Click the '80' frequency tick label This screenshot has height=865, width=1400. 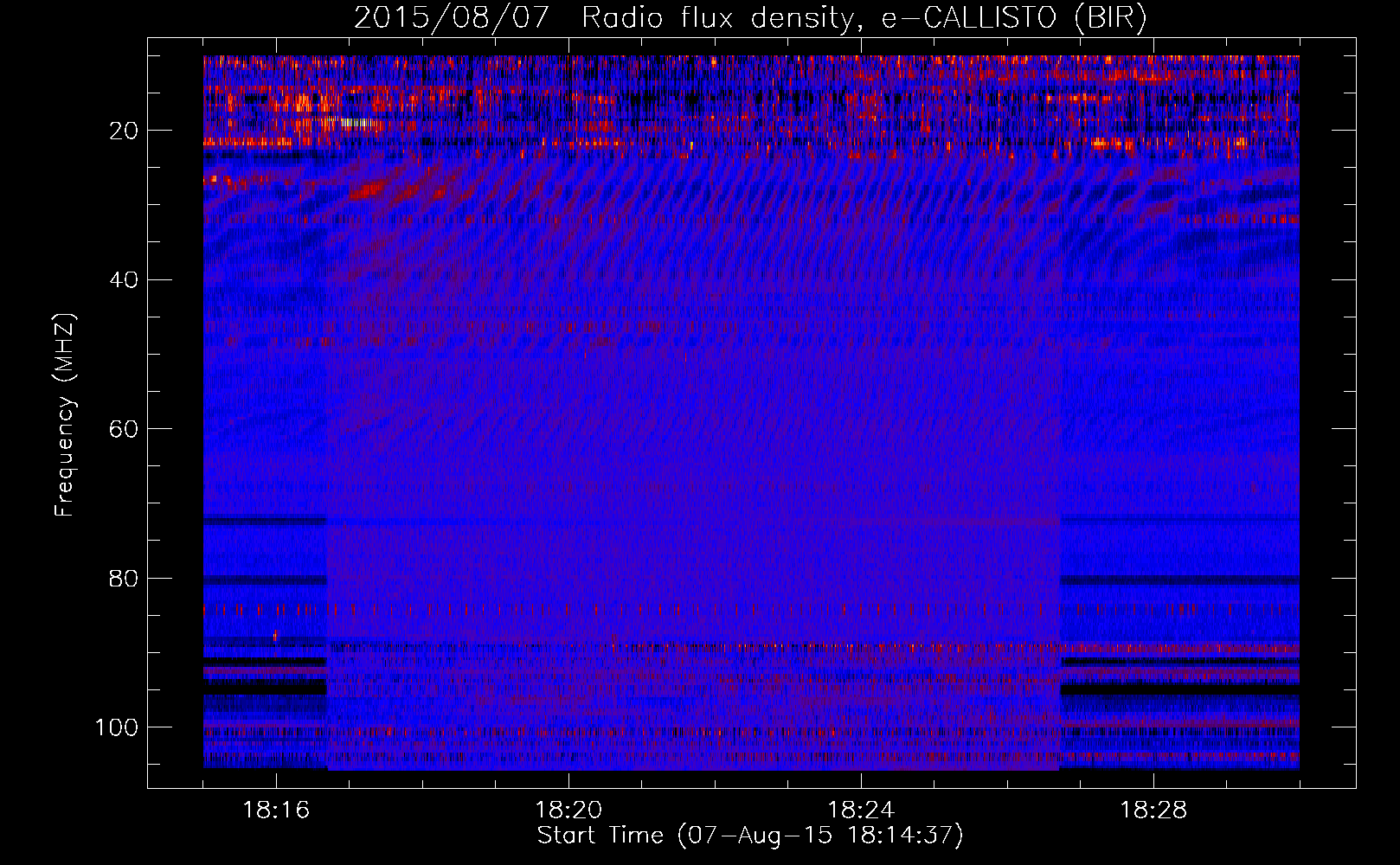coord(125,578)
